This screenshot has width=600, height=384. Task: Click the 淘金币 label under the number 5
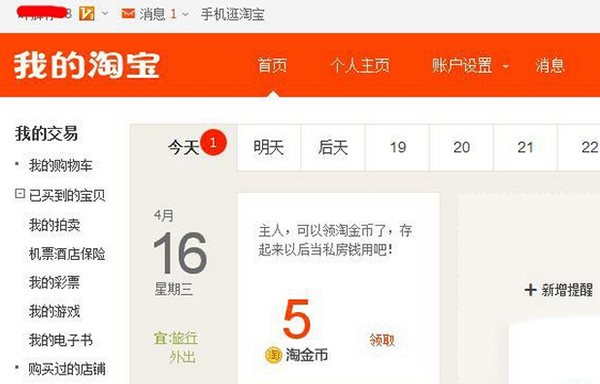tap(307, 355)
